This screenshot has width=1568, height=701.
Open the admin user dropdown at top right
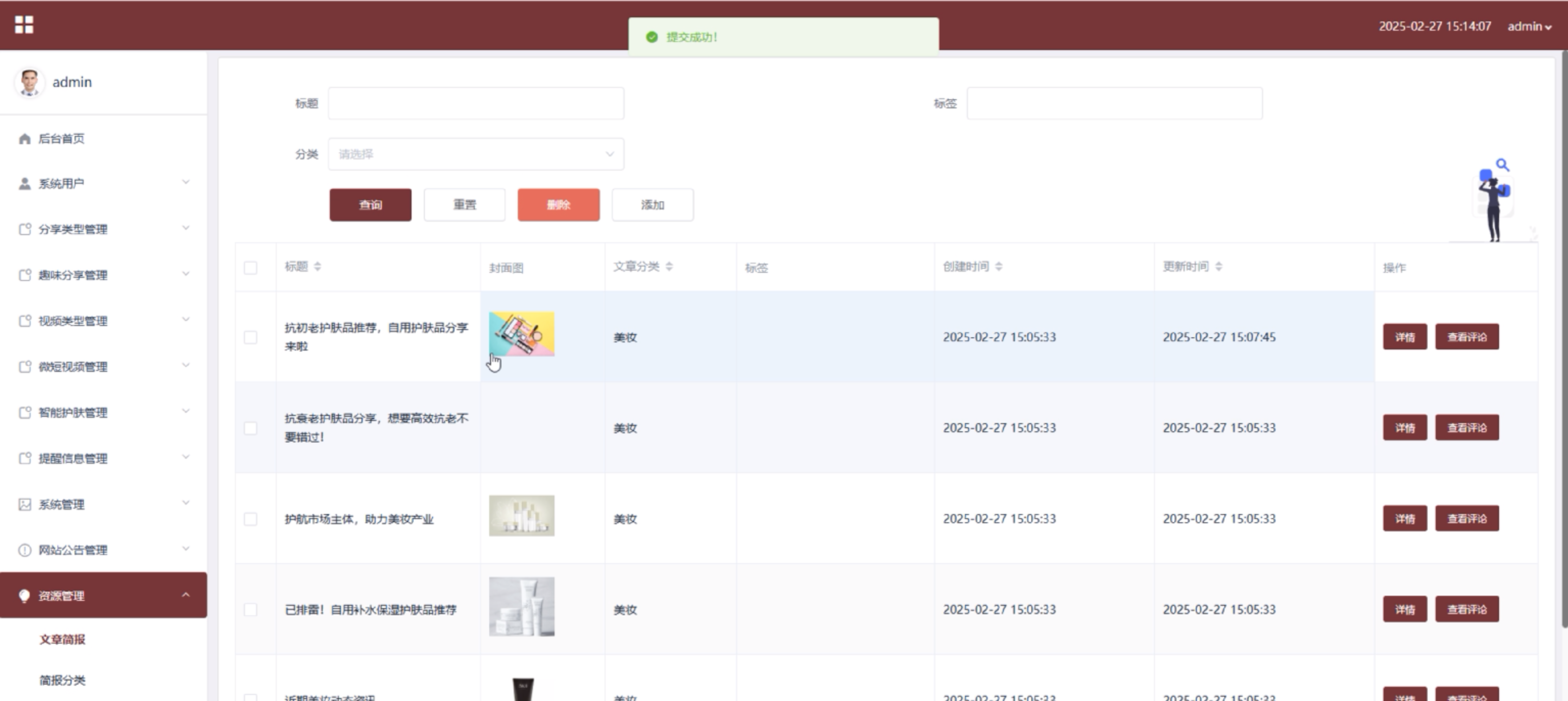1529,26
